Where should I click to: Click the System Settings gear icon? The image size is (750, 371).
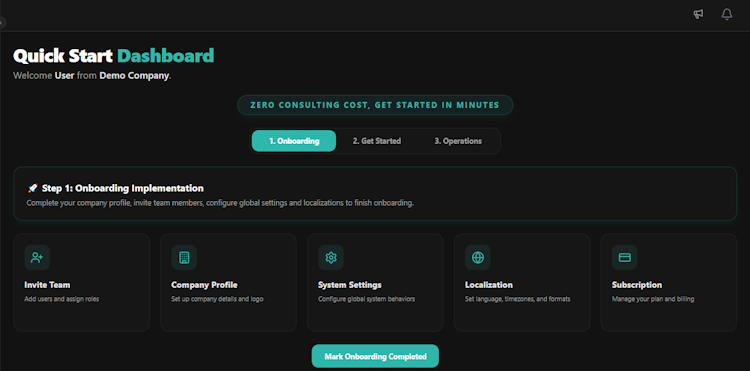331,258
